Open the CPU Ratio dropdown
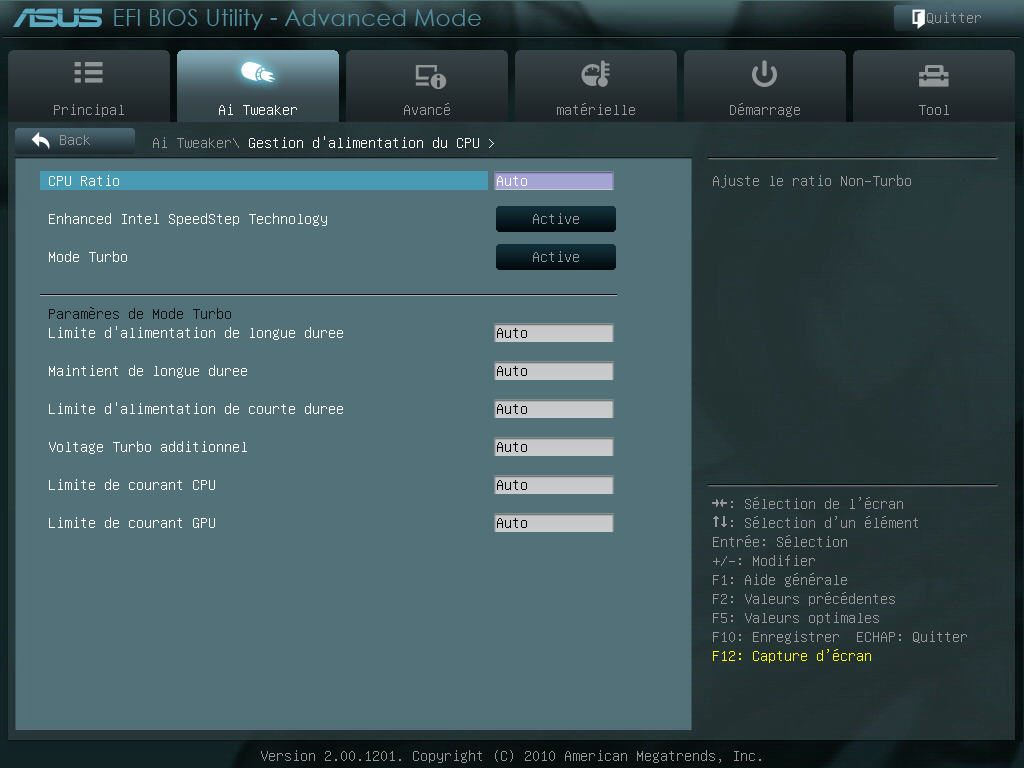1024x768 pixels. [553, 180]
